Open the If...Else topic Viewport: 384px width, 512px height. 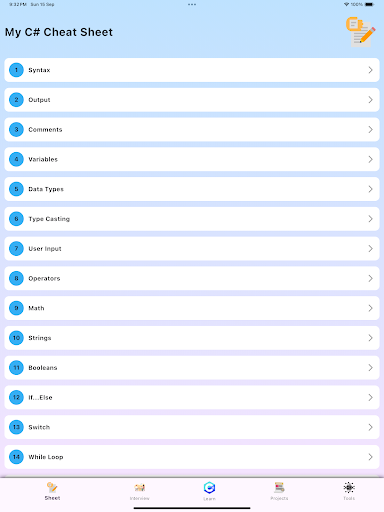[192, 397]
